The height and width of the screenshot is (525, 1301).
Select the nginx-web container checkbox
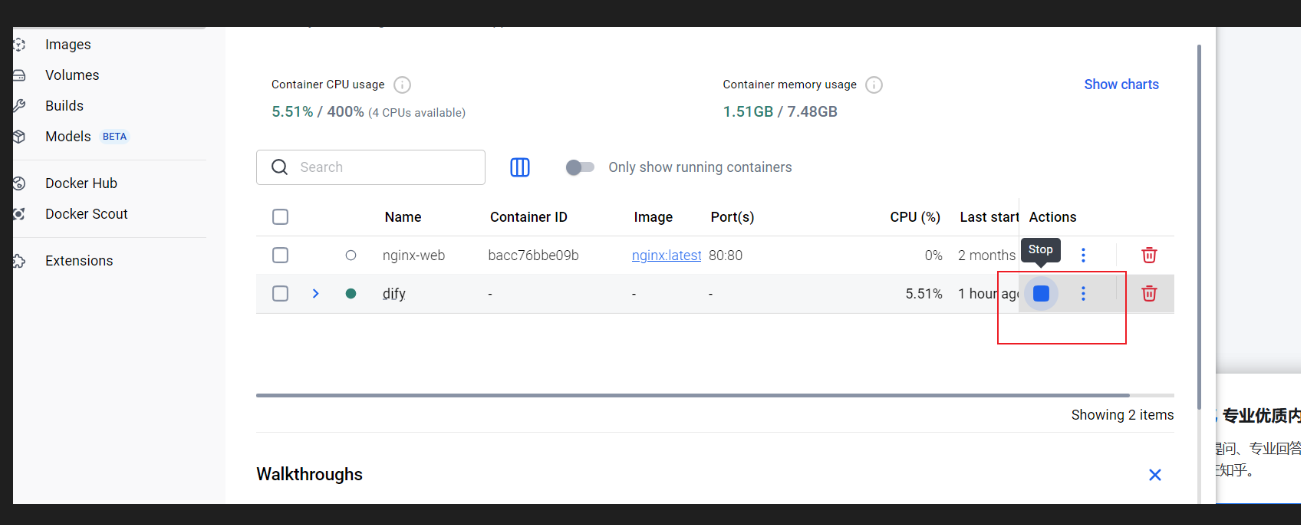pyautogui.click(x=280, y=255)
